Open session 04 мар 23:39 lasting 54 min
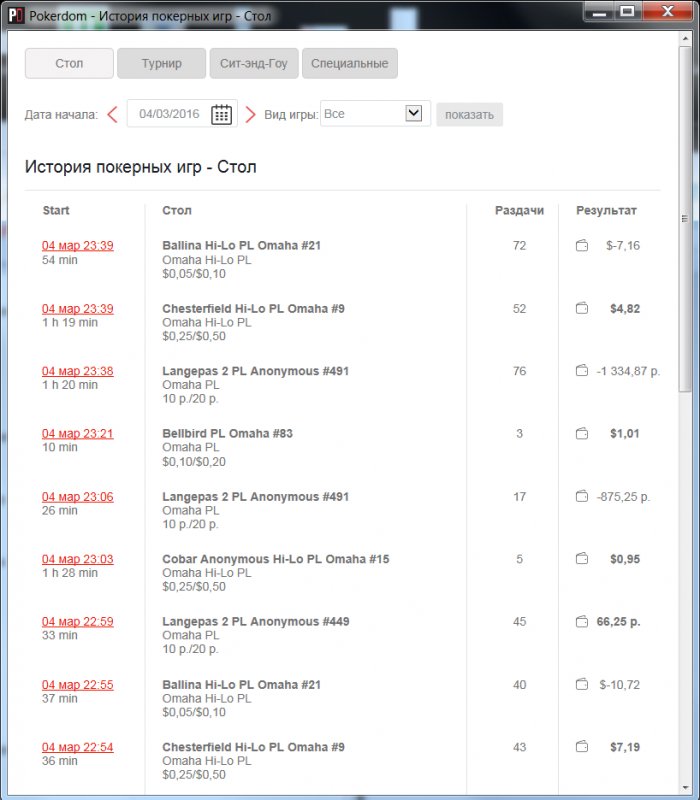This screenshot has width=700, height=800. point(78,245)
